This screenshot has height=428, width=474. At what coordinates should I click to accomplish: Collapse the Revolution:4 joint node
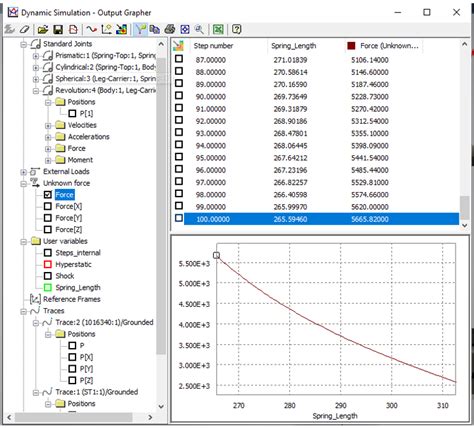36,91
